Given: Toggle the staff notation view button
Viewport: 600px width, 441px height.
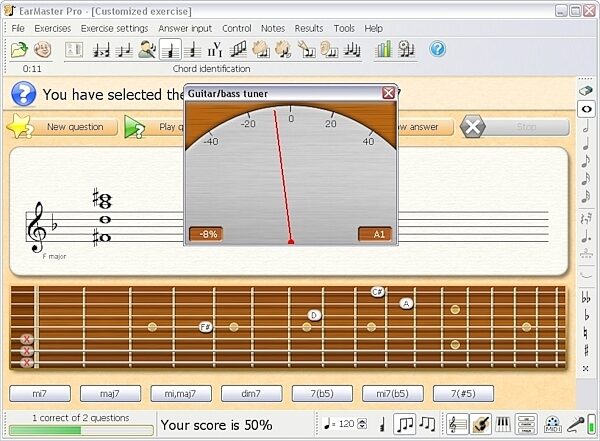Looking at the screenshot, I should pos(457,424).
